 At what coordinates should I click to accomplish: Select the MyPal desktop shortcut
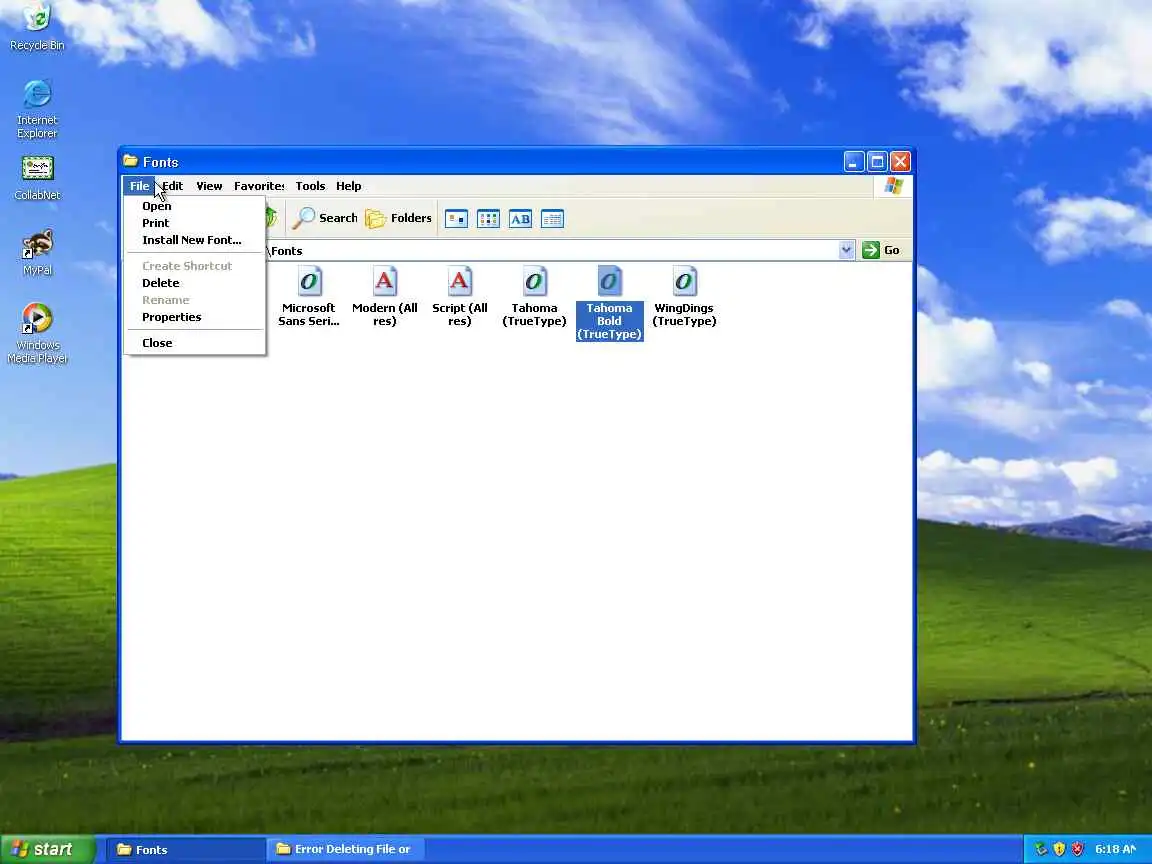(37, 252)
